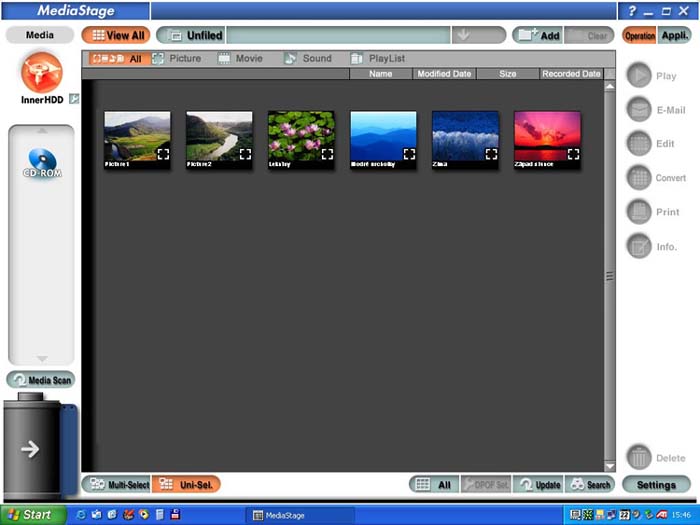Switch to Uni-Sel. selection mode

pos(186,484)
